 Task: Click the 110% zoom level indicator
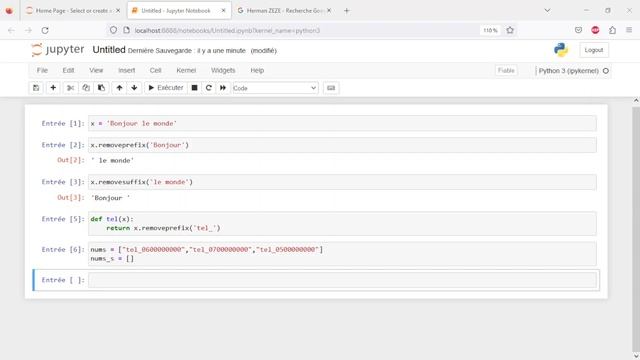490,30
